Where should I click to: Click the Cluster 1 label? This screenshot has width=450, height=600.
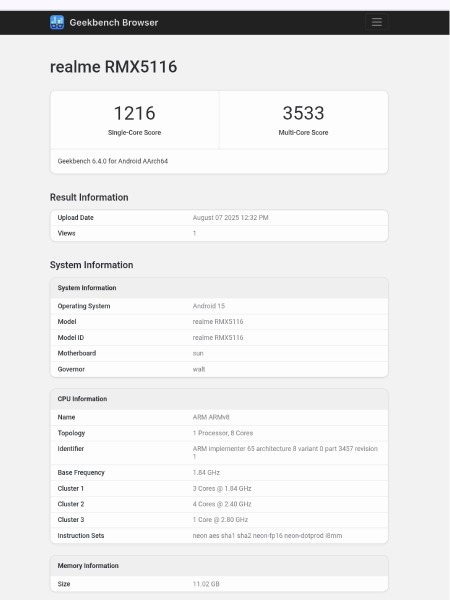(70, 489)
